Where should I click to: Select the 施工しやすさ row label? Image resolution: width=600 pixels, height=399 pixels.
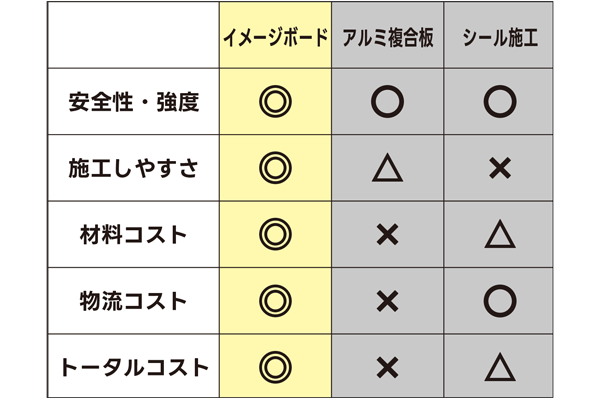click(134, 168)
